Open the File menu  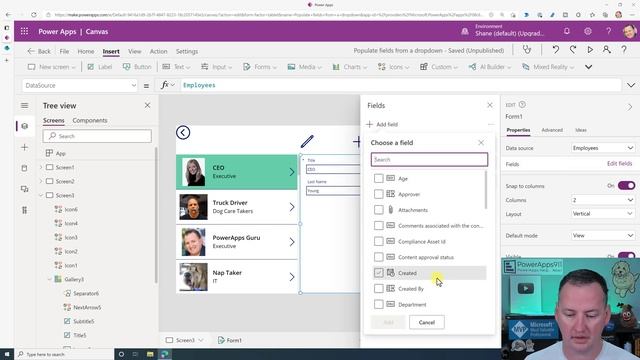click(x=64, y=51)
